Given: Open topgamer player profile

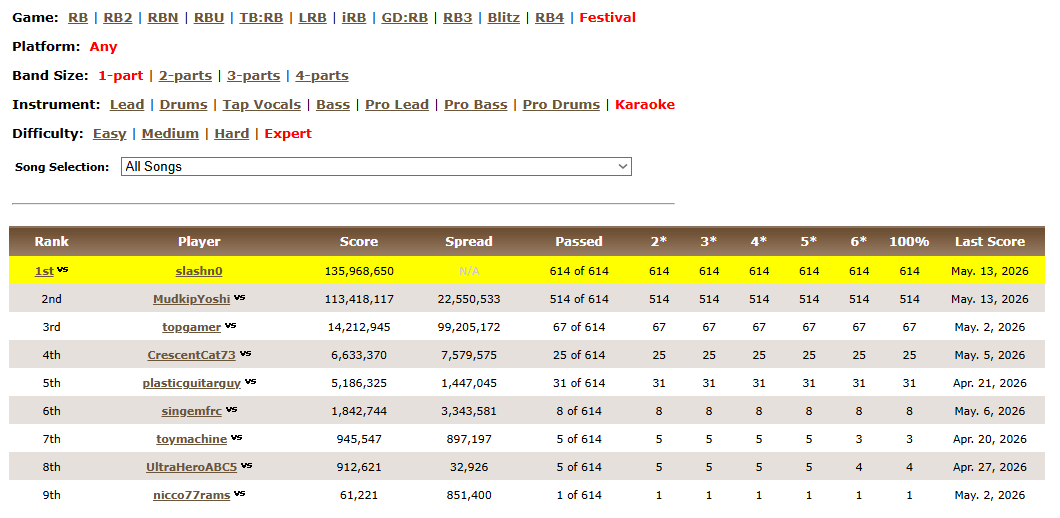Looking at the screenshot, I should pos(191,327).
